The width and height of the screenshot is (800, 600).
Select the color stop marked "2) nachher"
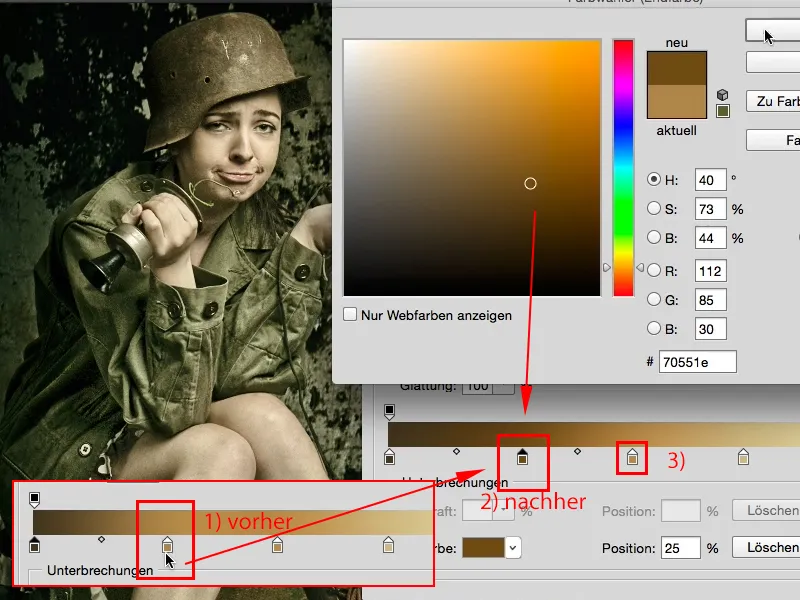click(x=522, y=458)
